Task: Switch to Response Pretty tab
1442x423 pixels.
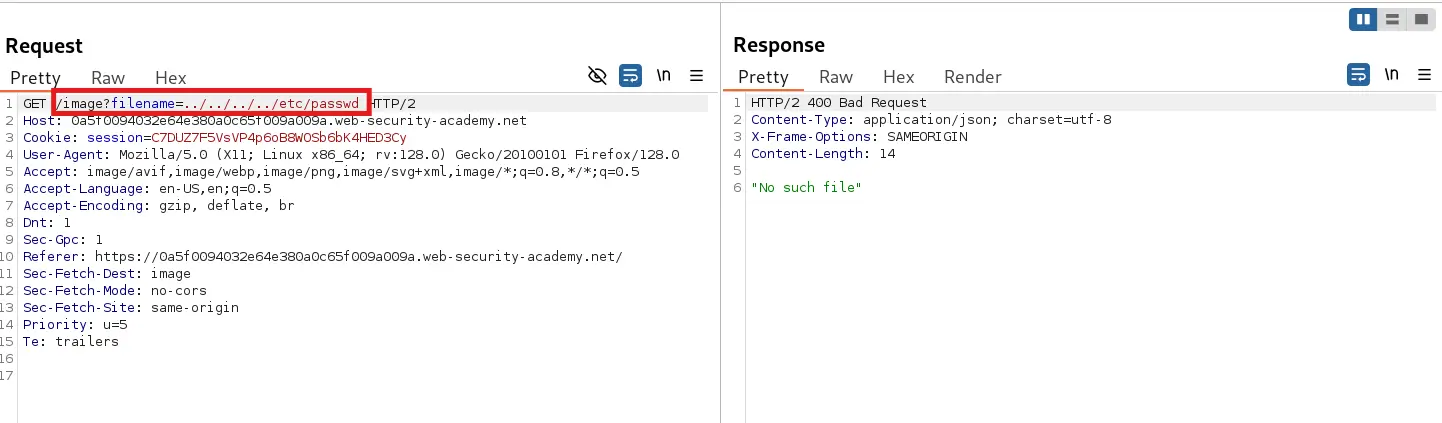Action: [x=764, y=77]
